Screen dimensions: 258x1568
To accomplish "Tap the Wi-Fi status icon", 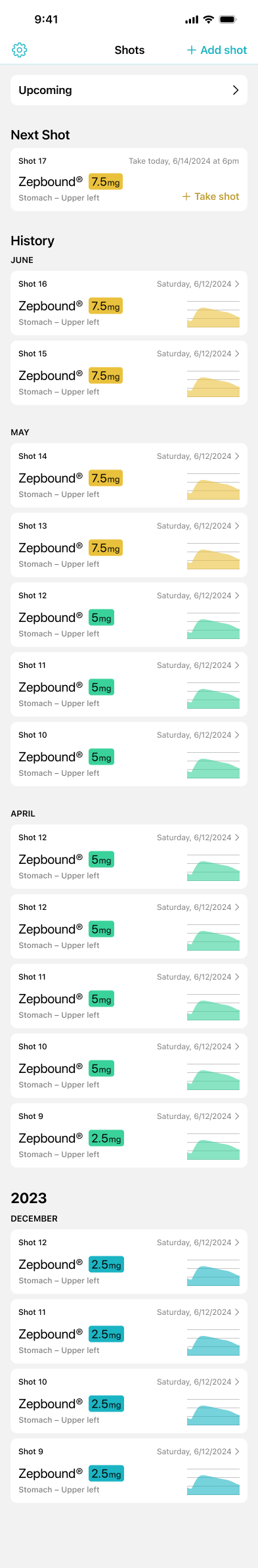I will tap(208, 20).
